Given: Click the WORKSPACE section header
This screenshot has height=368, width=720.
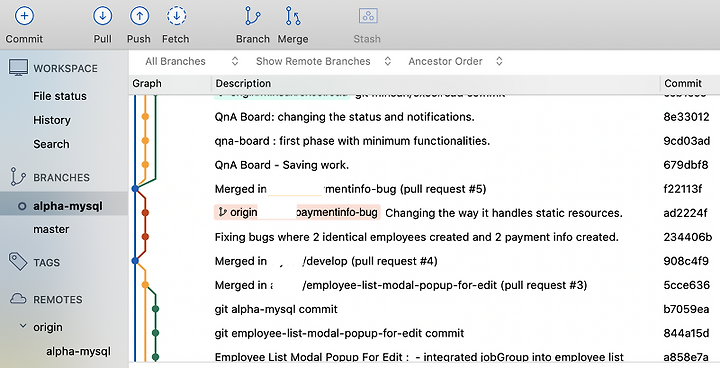Looking at the screenshot, I should [65, 68].
